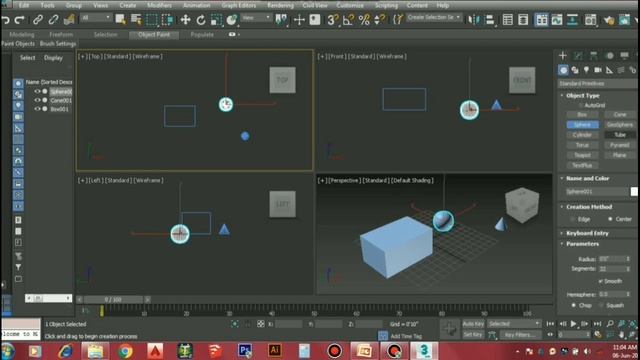Open Photoshop from the taskbar

244,351
